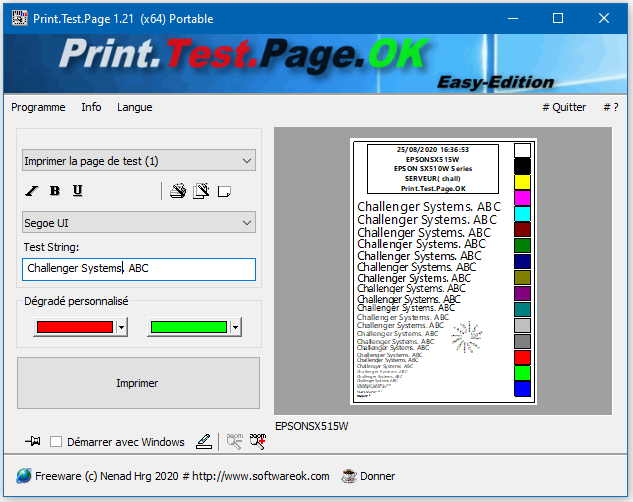Open the Programme menu
This screenshot has width=633, height=502.
tap(38, 107)
